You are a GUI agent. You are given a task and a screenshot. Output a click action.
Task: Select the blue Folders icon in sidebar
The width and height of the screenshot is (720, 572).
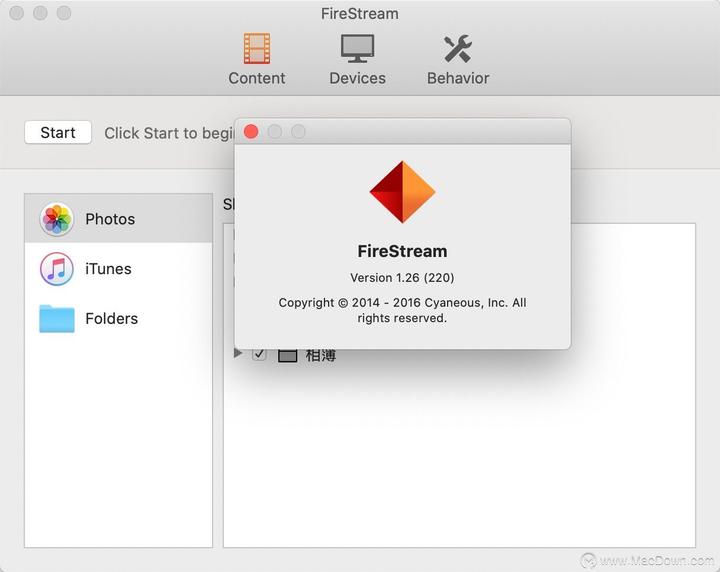(56, 319)
